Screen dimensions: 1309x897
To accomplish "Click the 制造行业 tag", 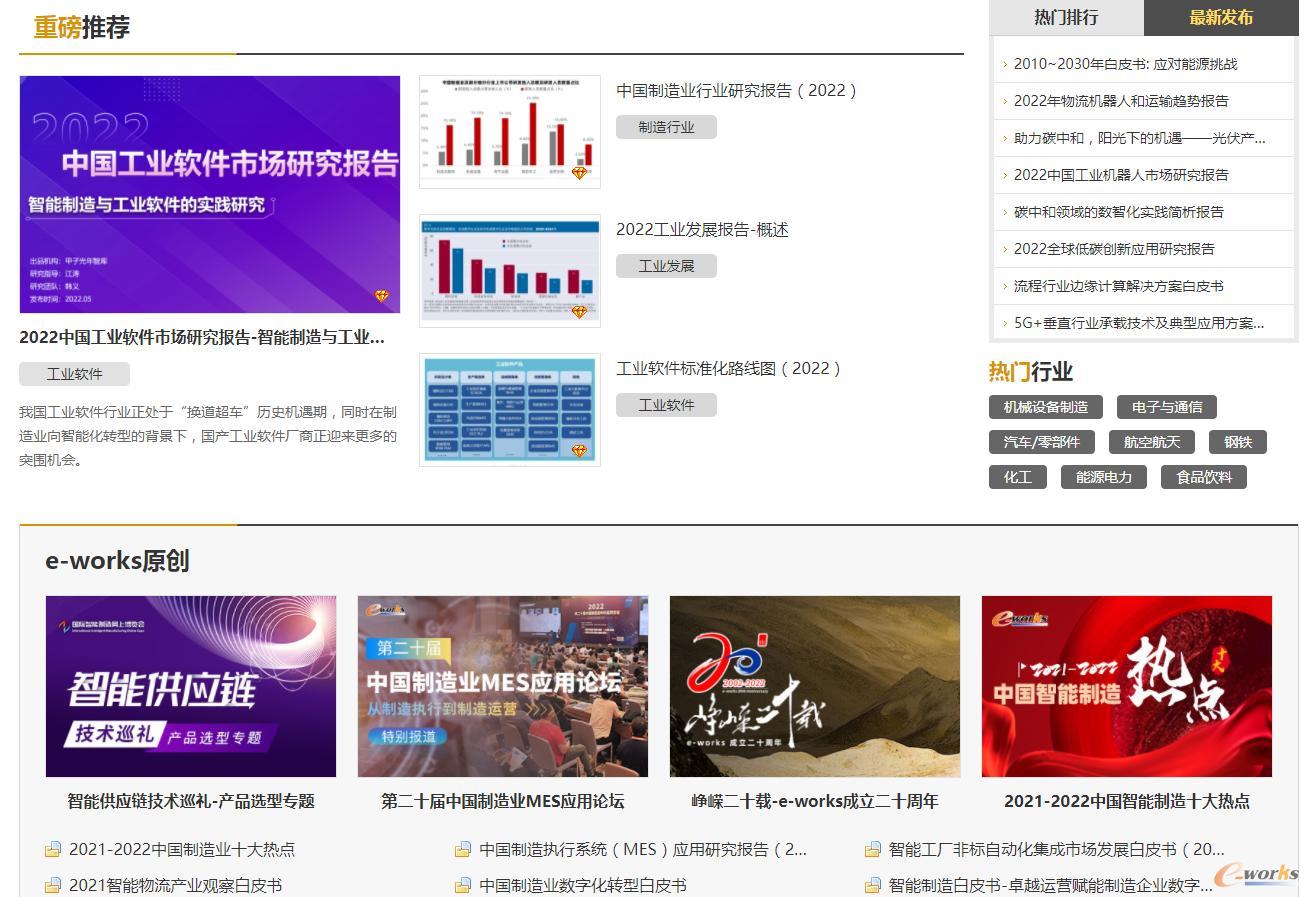I will pyautogui.click(x=666, y=127).
